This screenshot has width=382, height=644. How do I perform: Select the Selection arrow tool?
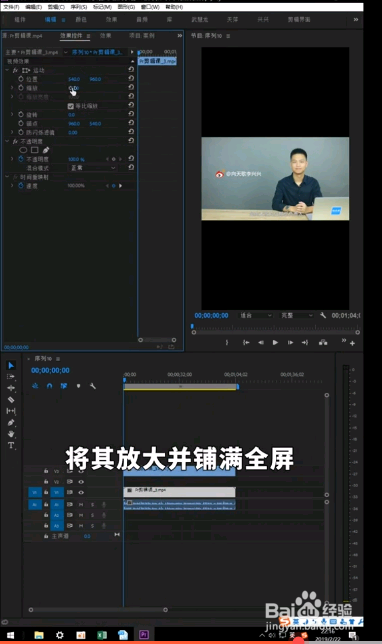tap(11, 365)
